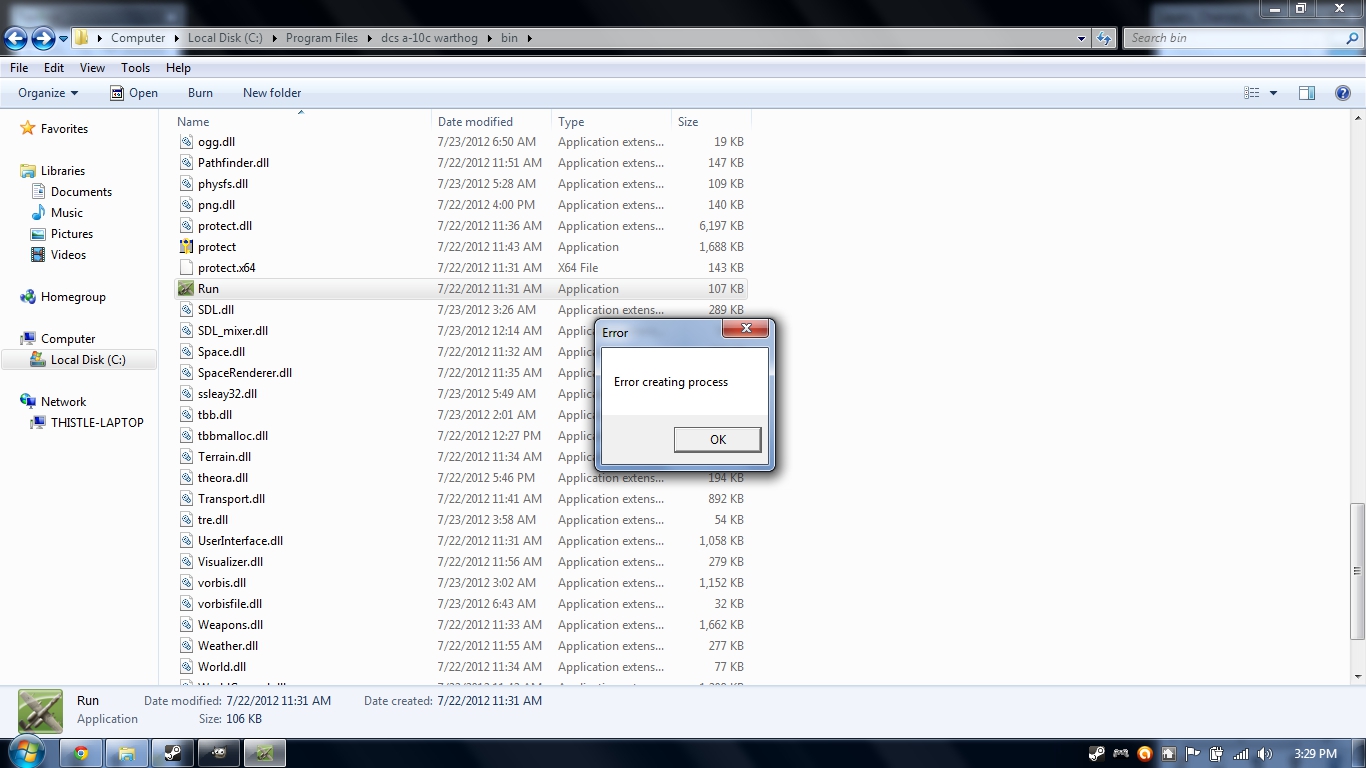Click the Burn toolbar button
1366x768 pixels.
pyautogui.click(x=200, y=93)
